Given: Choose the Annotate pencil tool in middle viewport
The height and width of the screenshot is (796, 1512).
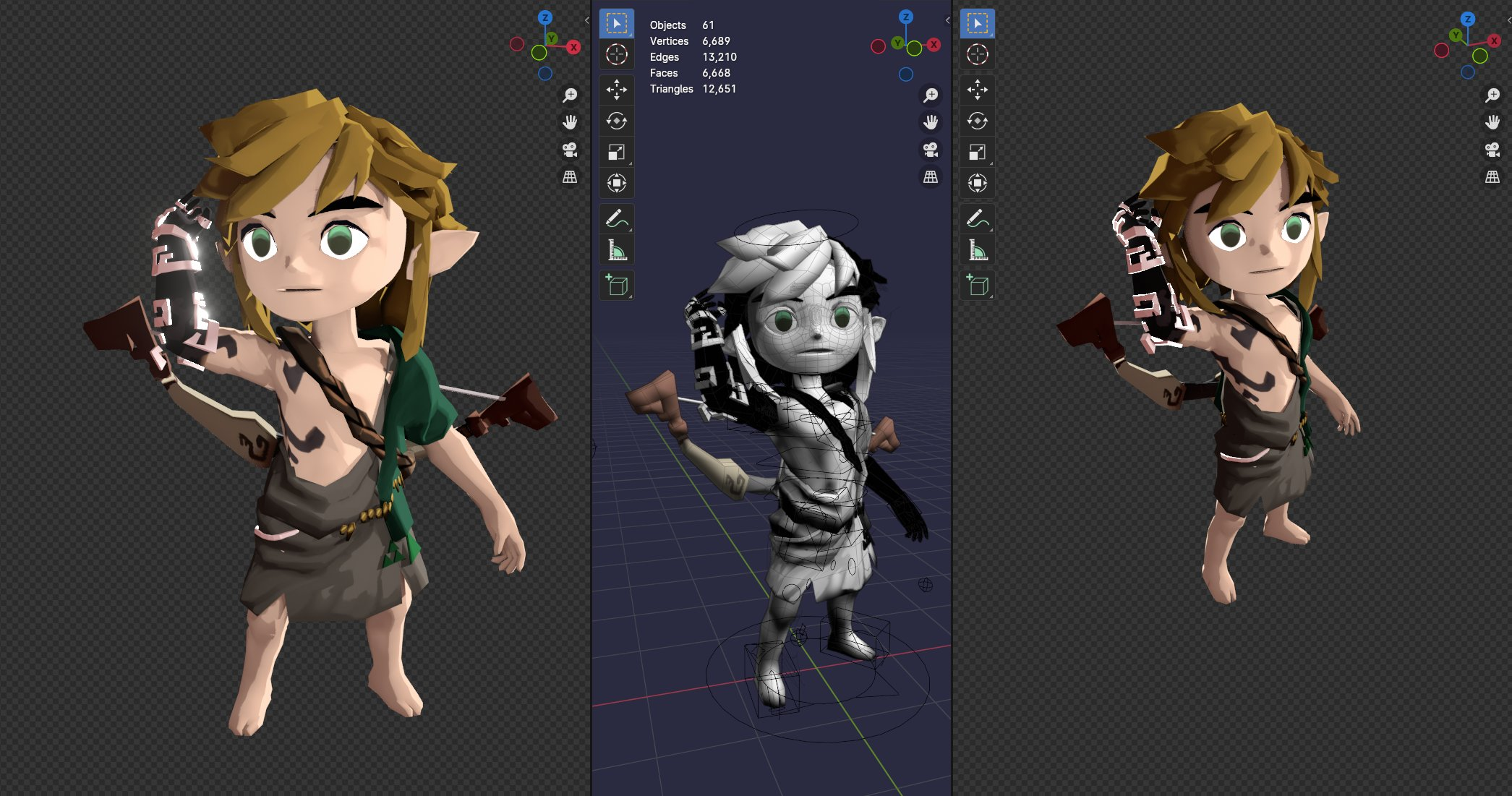Looking at the screenshot, I should point(616,218).
